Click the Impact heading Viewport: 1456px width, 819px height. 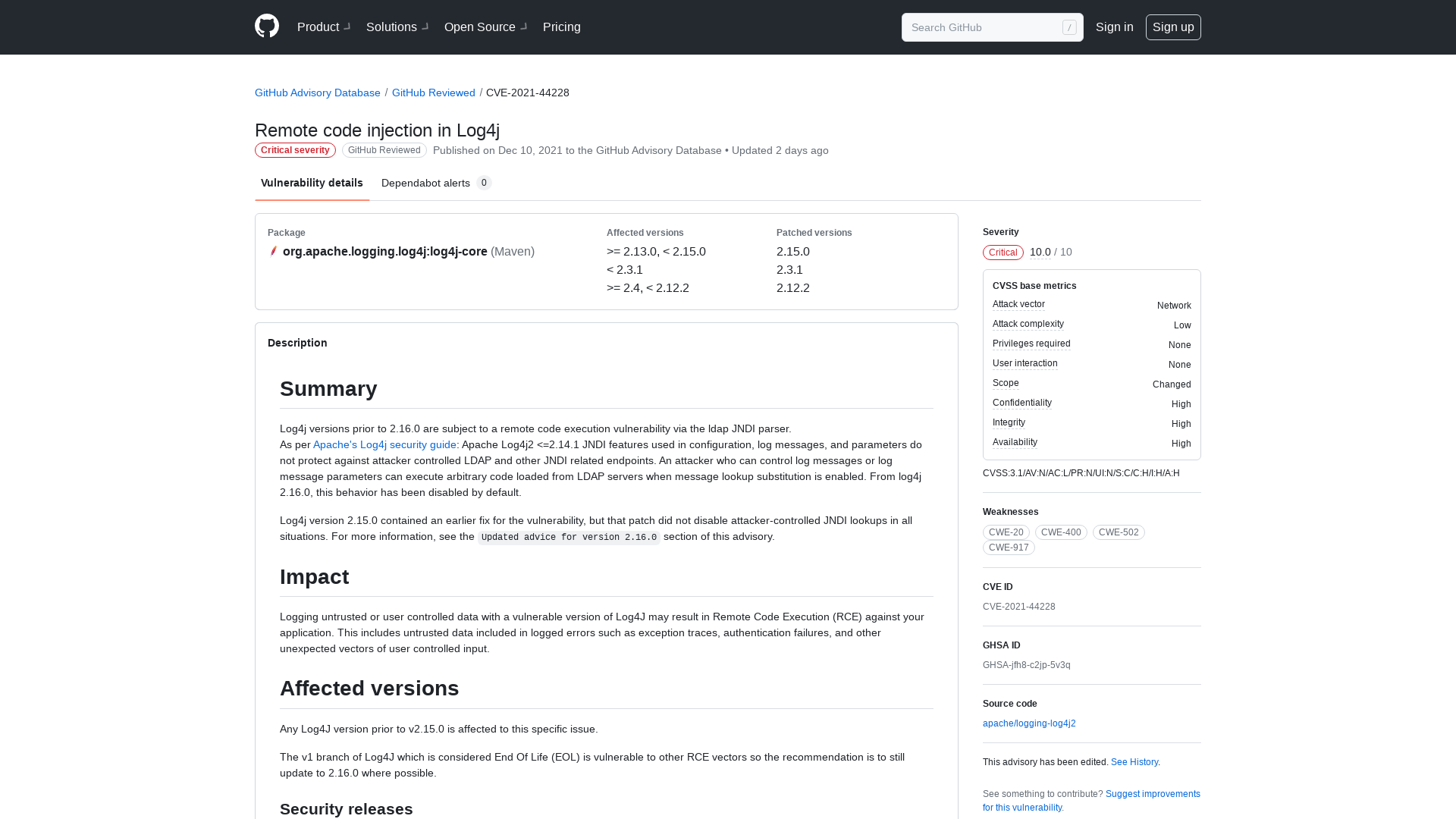[315, 576]
